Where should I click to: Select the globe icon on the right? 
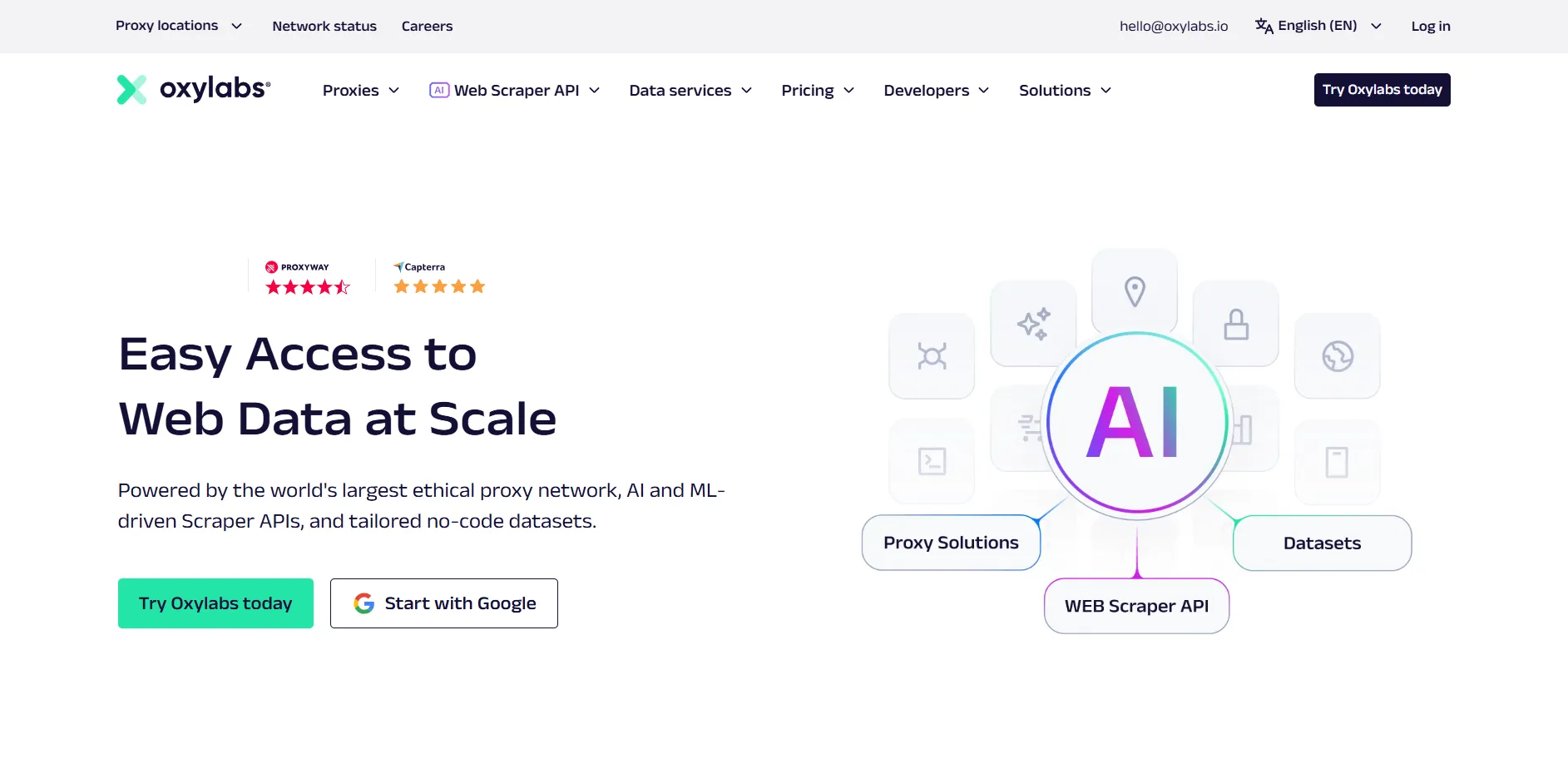point(1337,355)
